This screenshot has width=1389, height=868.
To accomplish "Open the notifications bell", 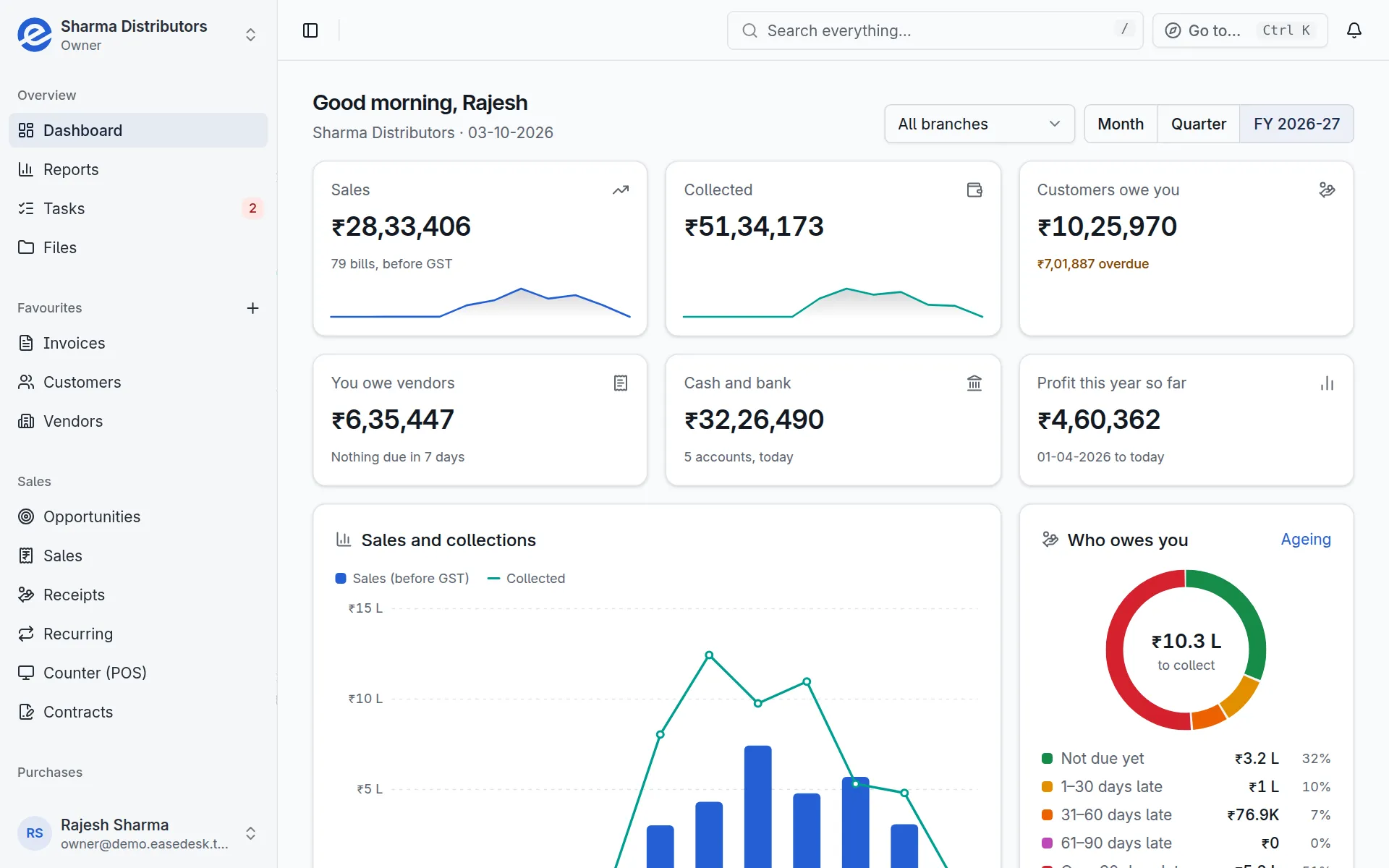I will click(x=1354, y=30).
